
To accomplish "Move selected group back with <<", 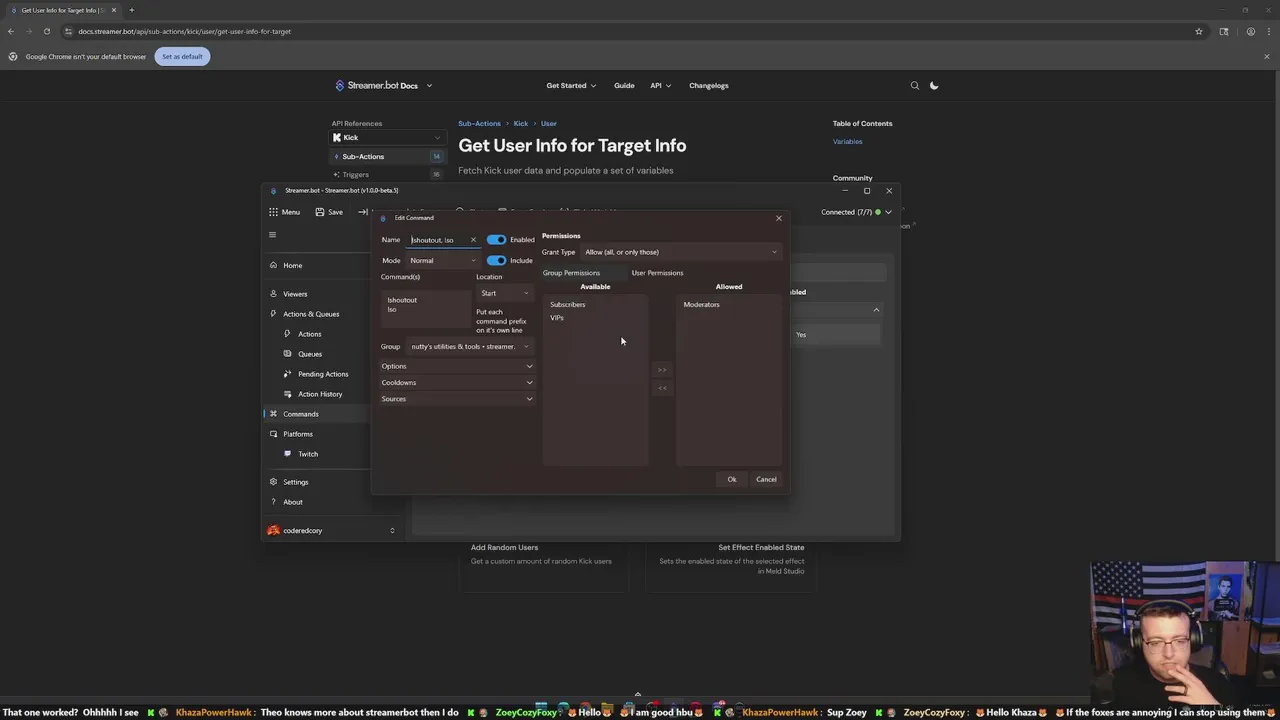I will point(662,388).
